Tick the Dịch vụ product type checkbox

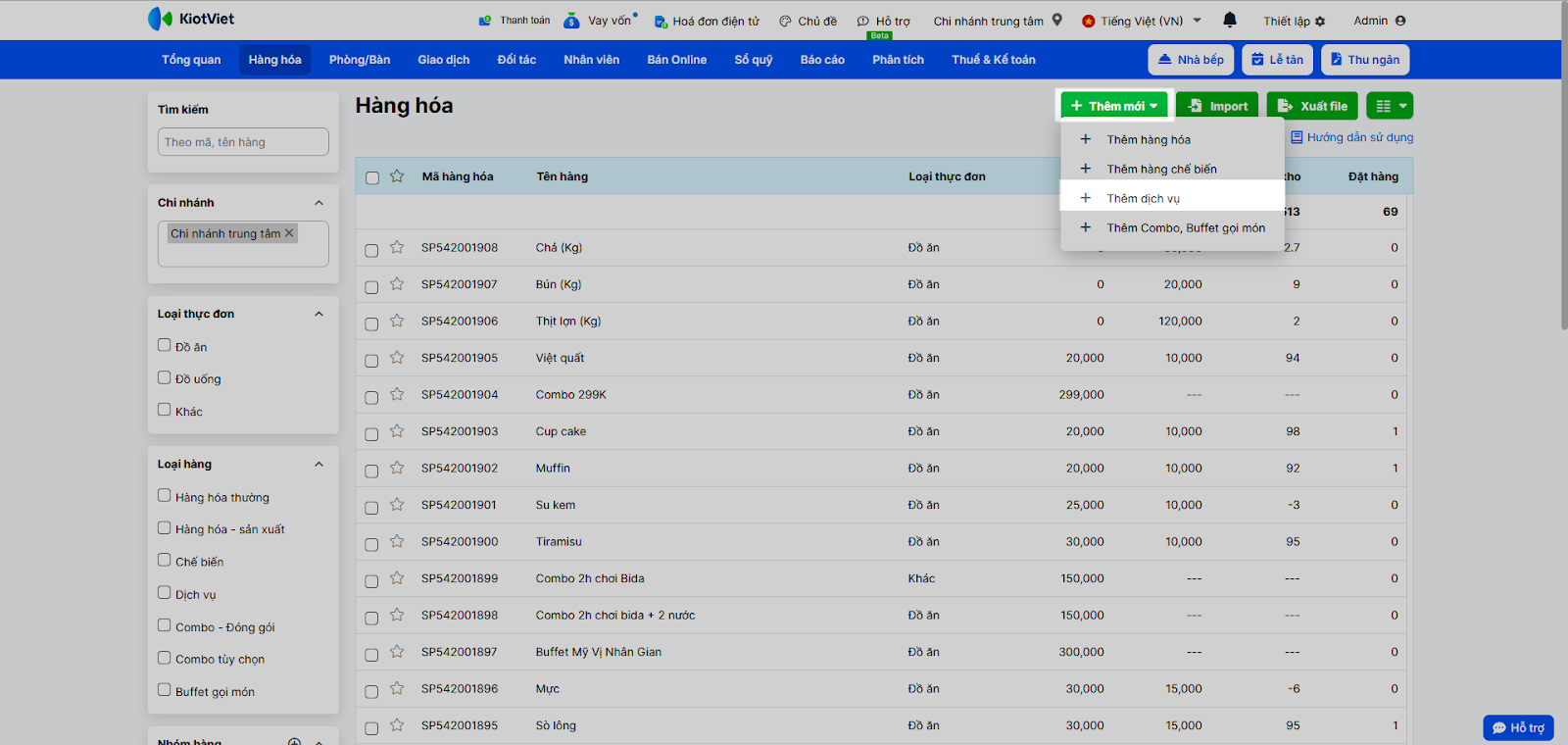(x=165, y=593)
